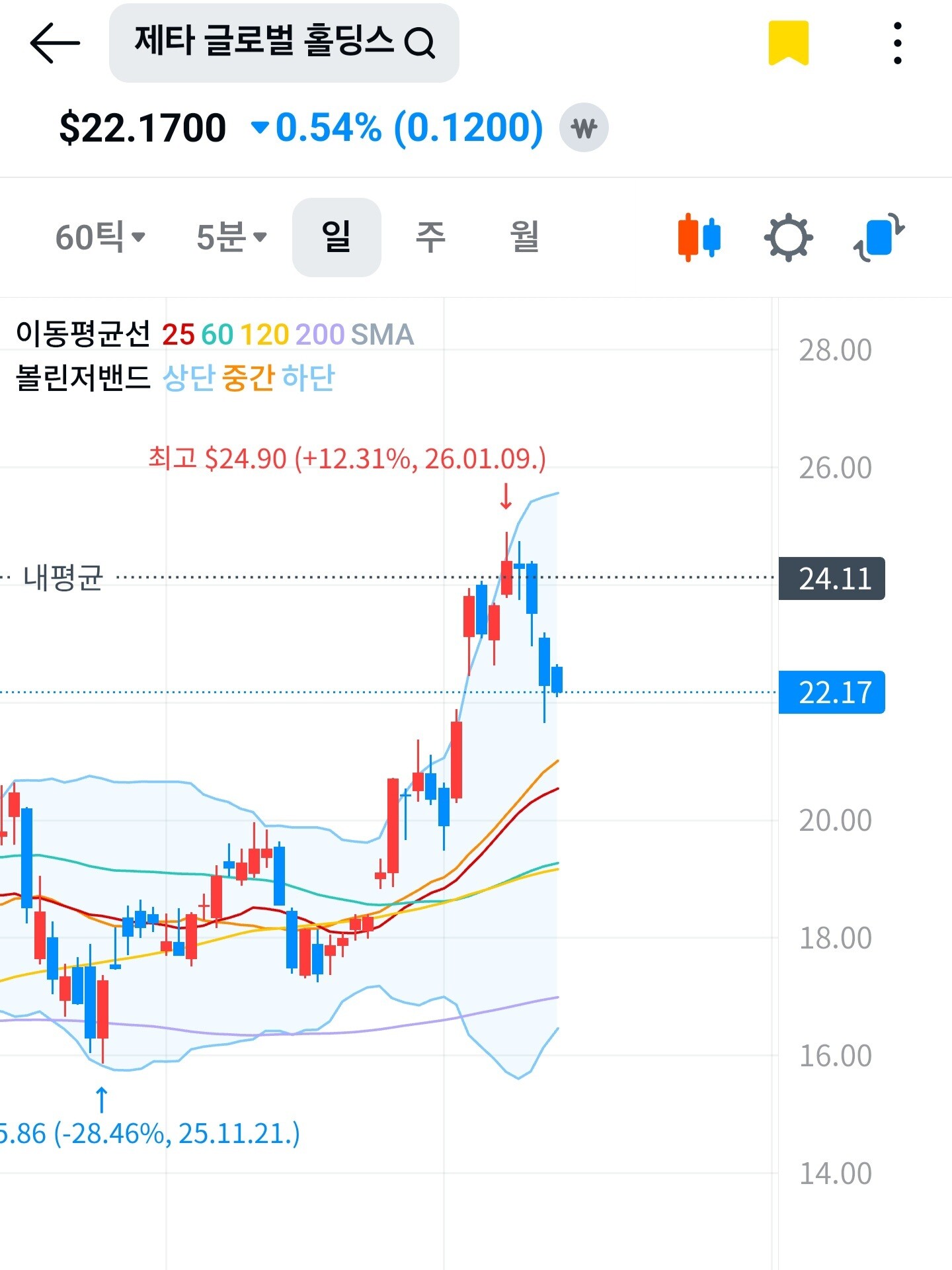Select the red 25 SMA legend

click(178, 335)
